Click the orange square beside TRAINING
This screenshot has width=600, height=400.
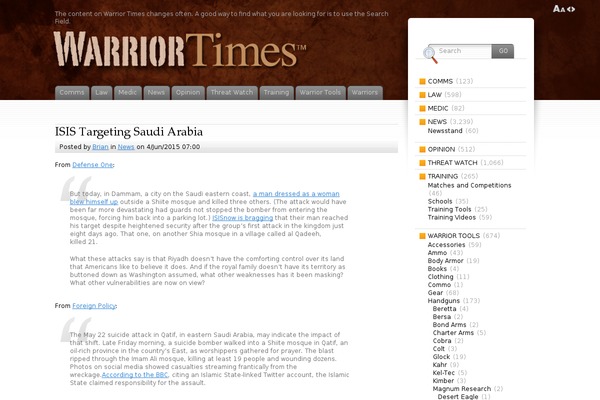click(x=422, y=176)
